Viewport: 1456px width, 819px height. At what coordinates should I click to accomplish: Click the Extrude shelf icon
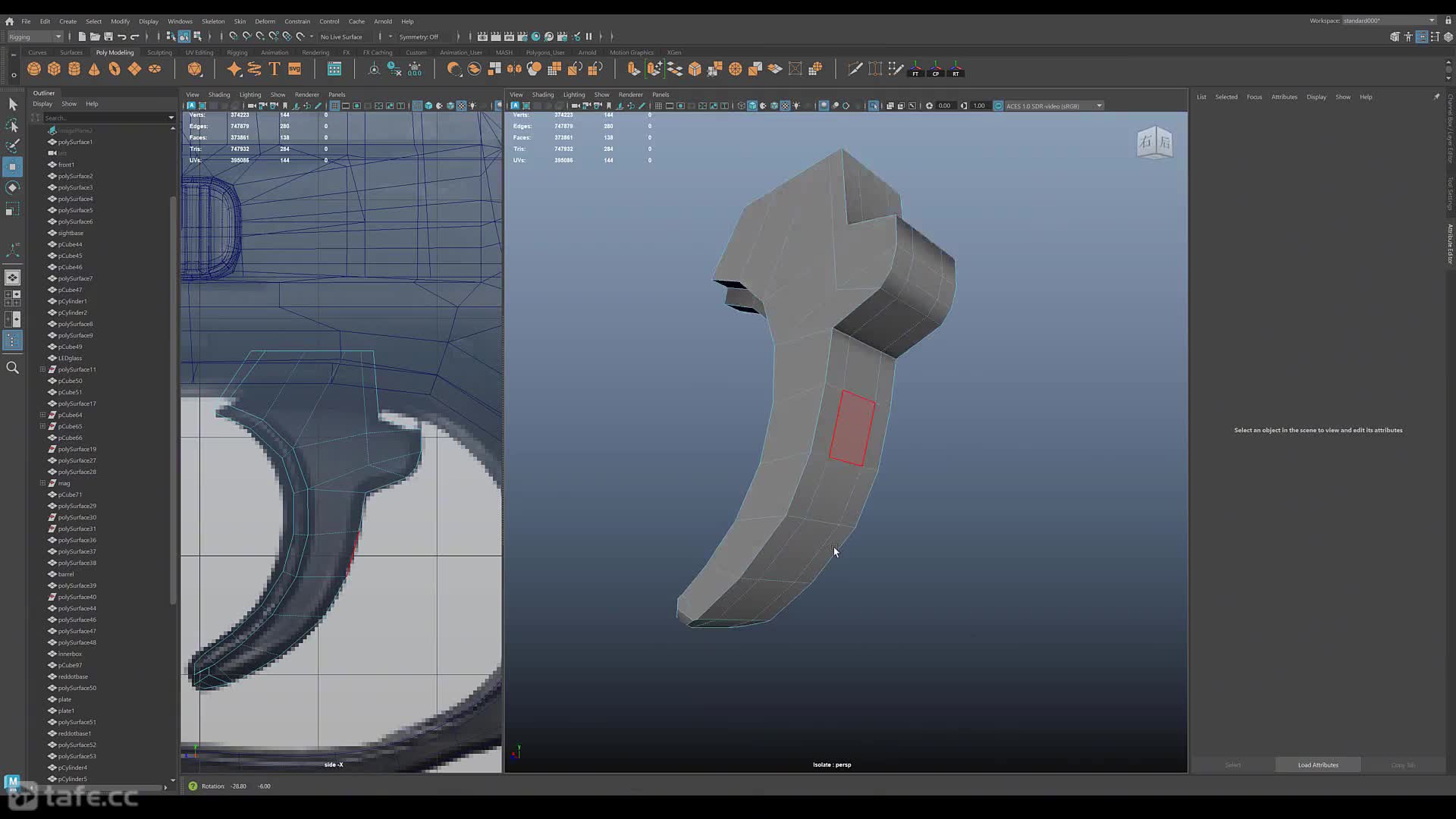634,69
